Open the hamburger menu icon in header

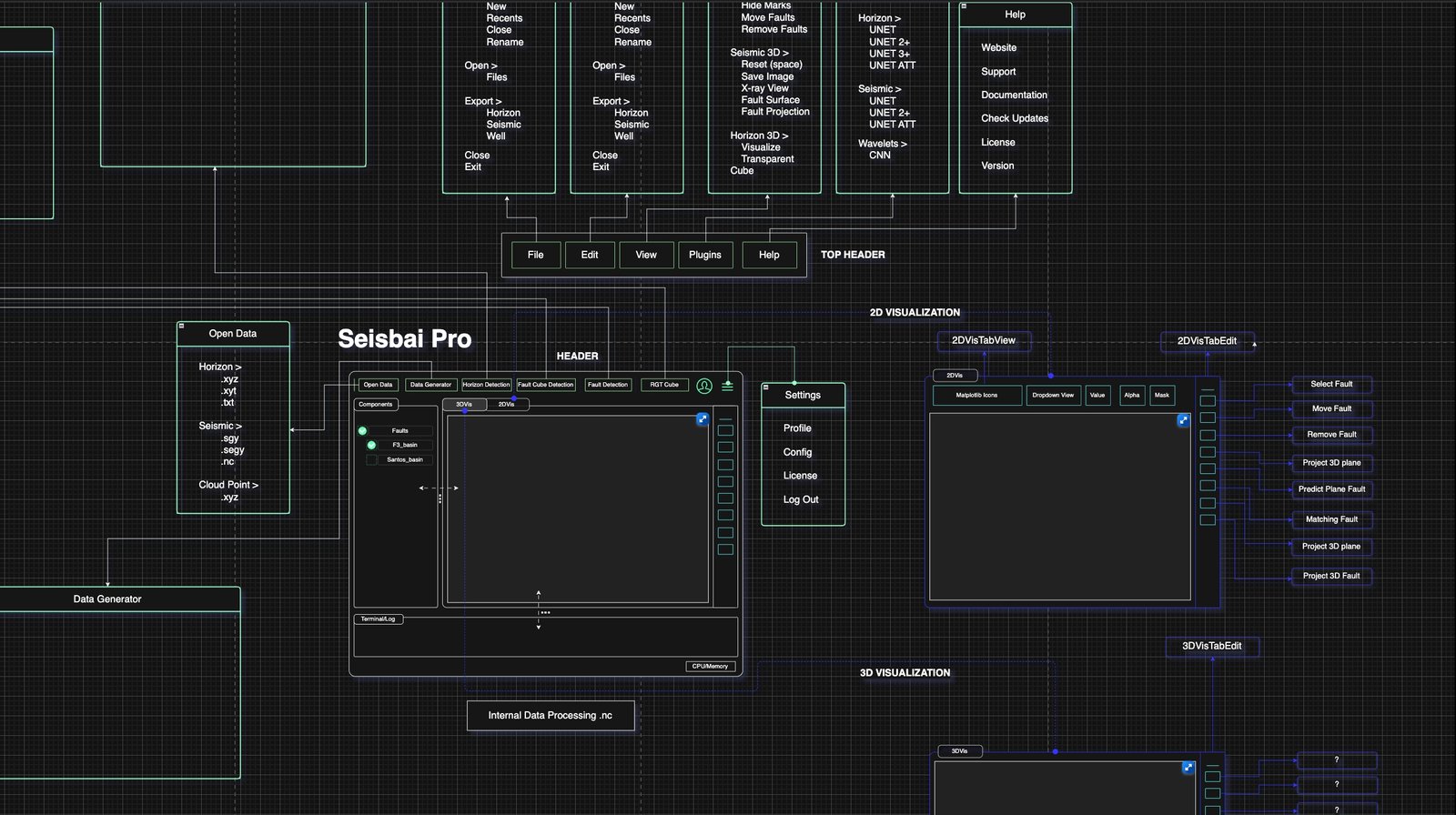[x=727, y=386]
